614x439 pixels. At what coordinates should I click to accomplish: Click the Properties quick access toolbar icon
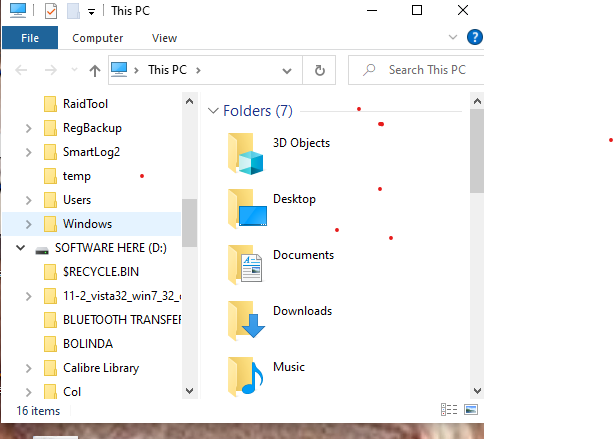pyautogui.click(x=51, y=11)
